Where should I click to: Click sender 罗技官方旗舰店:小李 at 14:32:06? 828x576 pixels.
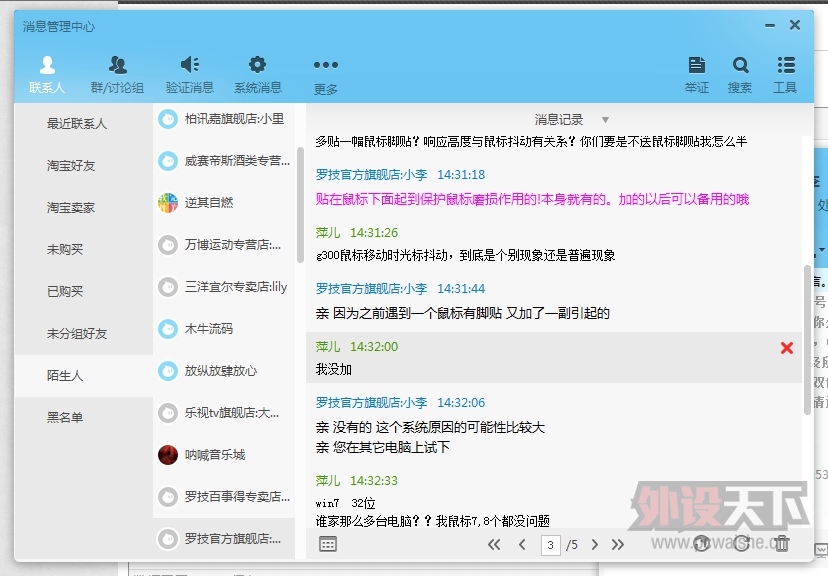click(x=371, y=403)
